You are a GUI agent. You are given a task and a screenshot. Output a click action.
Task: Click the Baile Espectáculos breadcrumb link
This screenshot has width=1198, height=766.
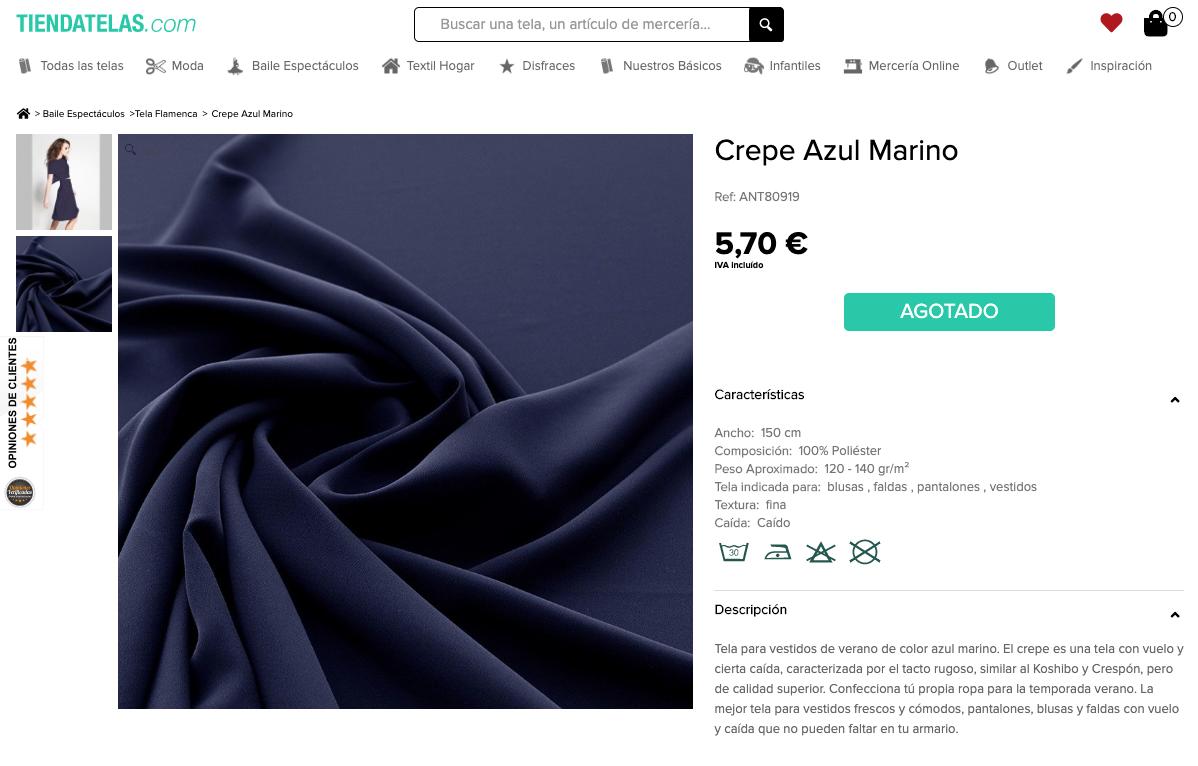click(x=83, y=114)
